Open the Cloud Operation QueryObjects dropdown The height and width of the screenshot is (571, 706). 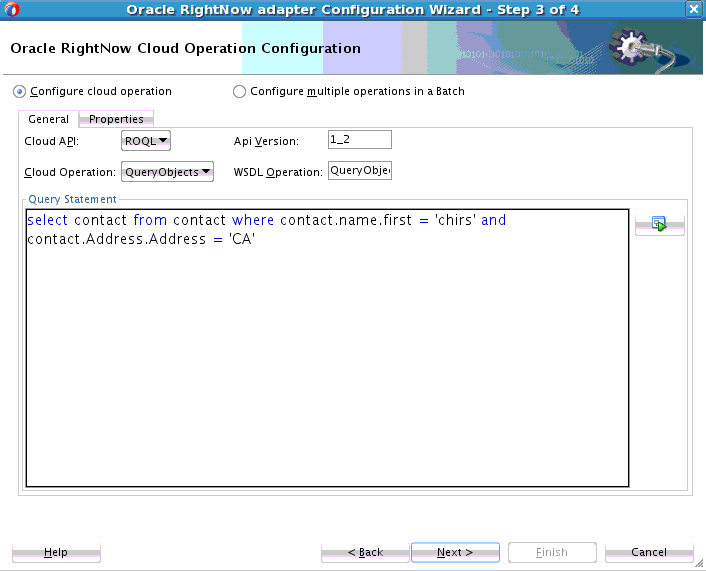167,172
